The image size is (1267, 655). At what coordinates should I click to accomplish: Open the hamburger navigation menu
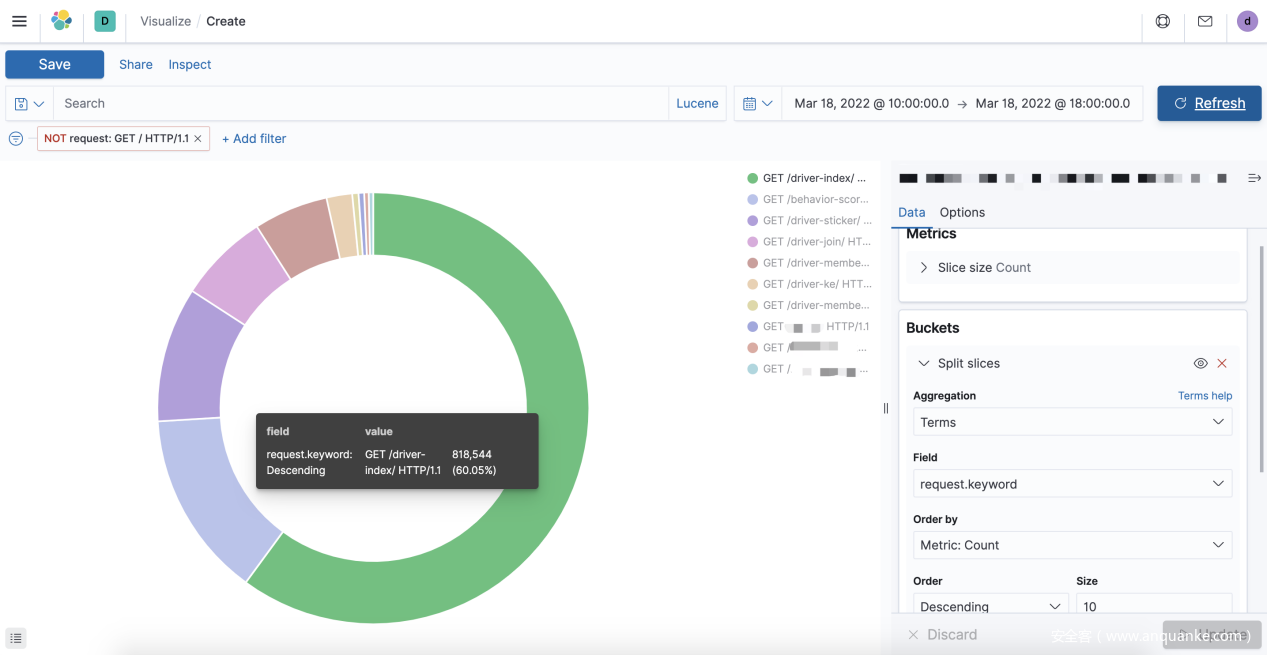(19, 21)
